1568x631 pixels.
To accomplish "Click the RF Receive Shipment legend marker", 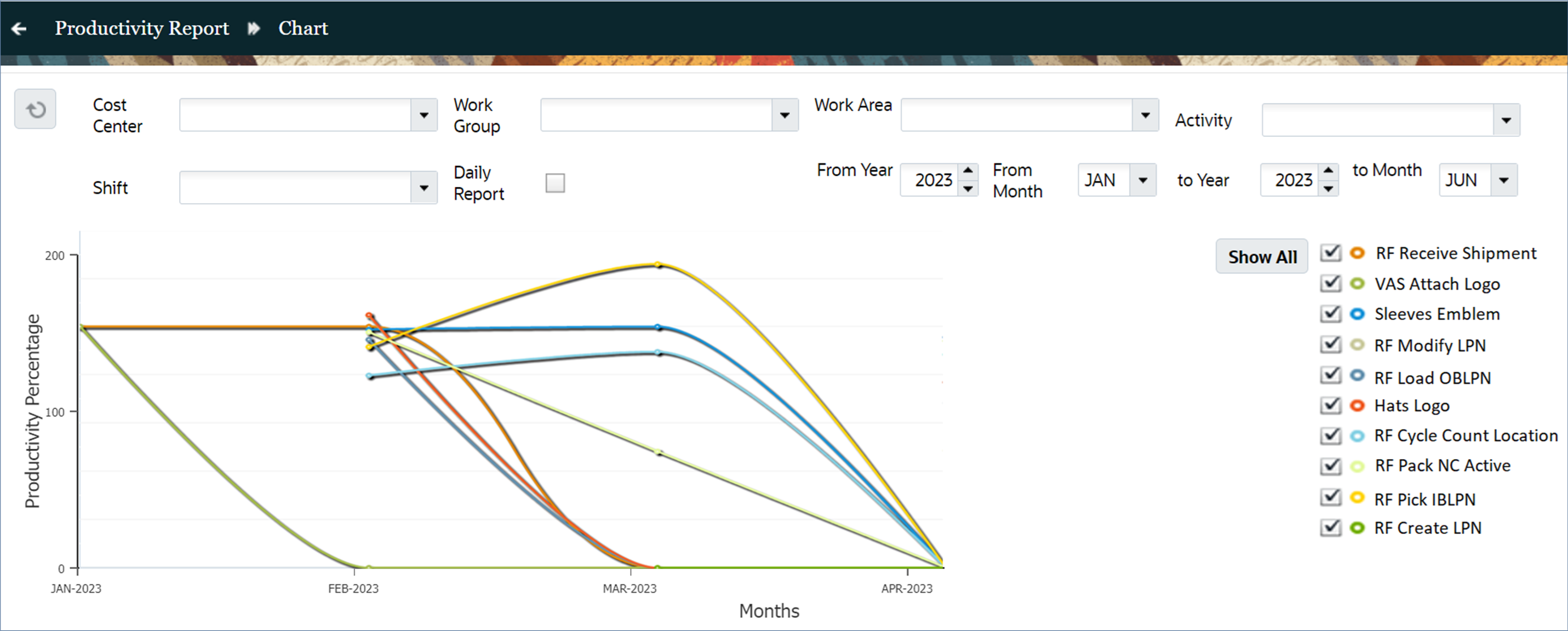I will pyautogui.click(x=1357, y=253).
